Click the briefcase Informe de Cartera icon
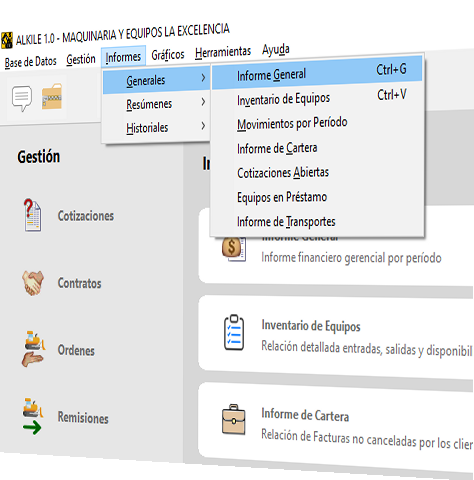The width and height of the screenshot is (474, 480). [234, 420]
